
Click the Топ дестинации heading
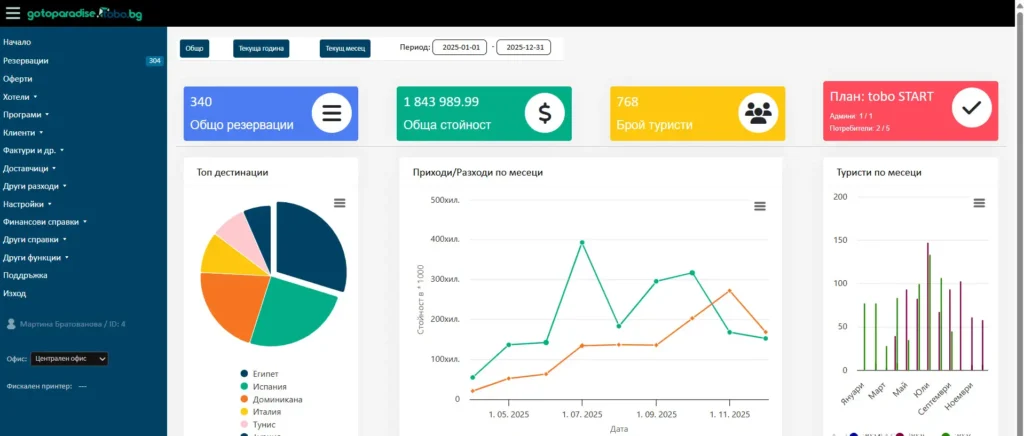(232, 172)
